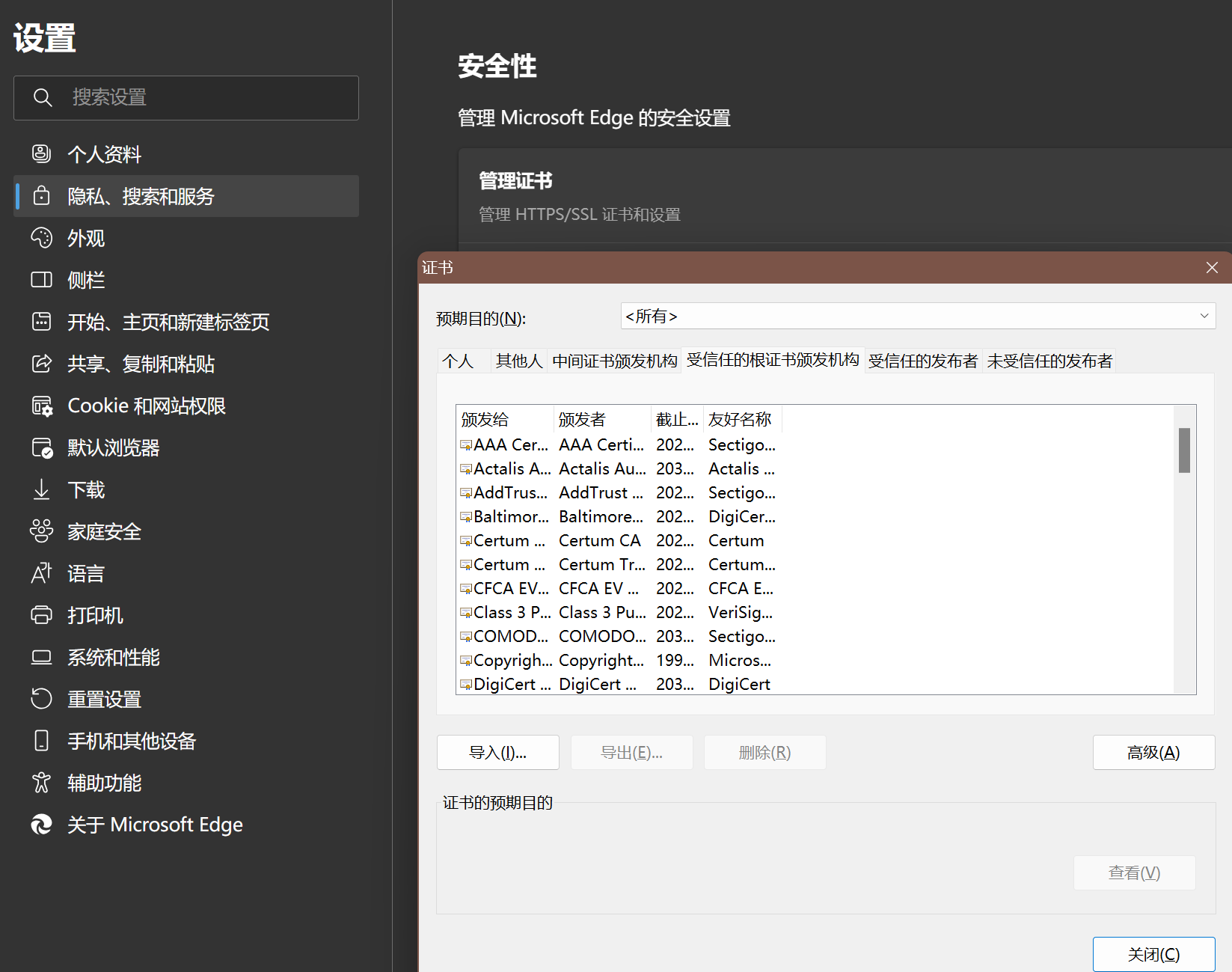Click the 家庭安全 family icon
The image size is (1232, 972).
pos(41,531)
